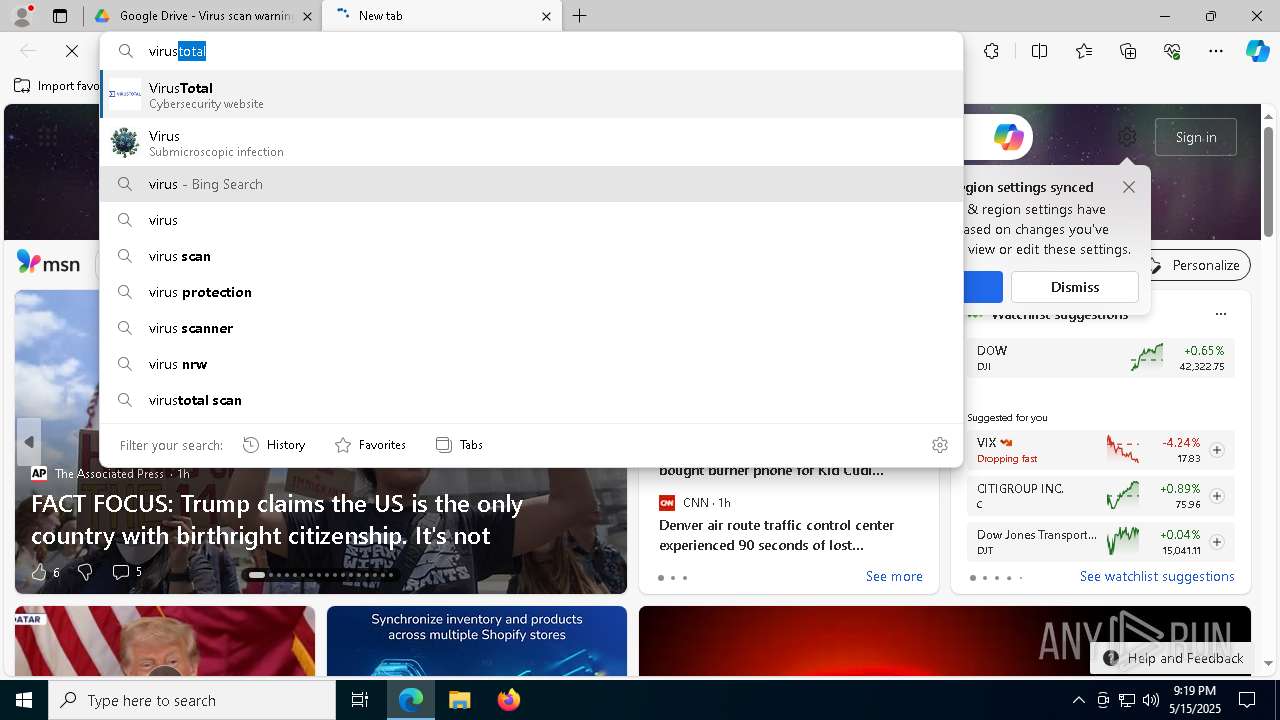The height and width of the screenshot is (720, 1280).
Task: Close the Google Drive tab
Action: pos(307,16)
